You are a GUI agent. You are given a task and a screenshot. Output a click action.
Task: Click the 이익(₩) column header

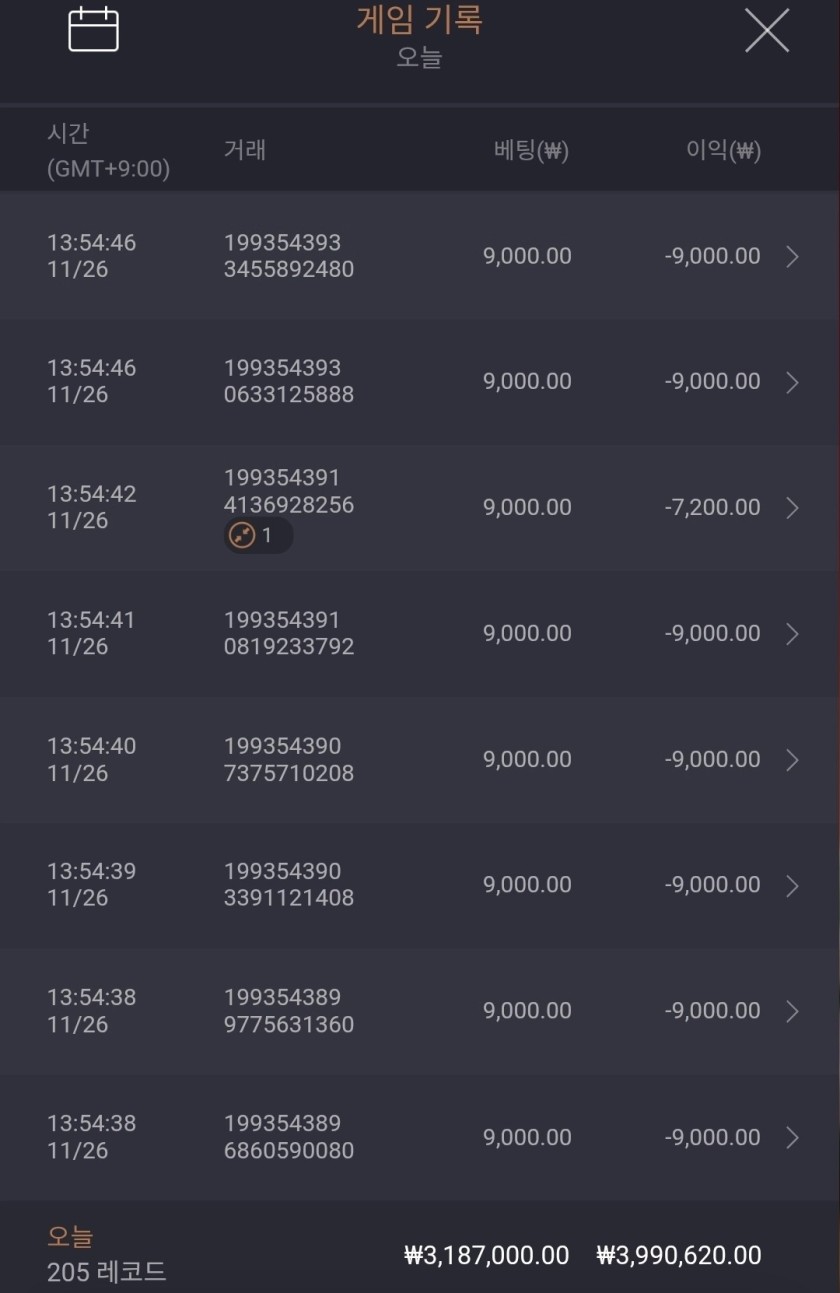coord(723,151)
